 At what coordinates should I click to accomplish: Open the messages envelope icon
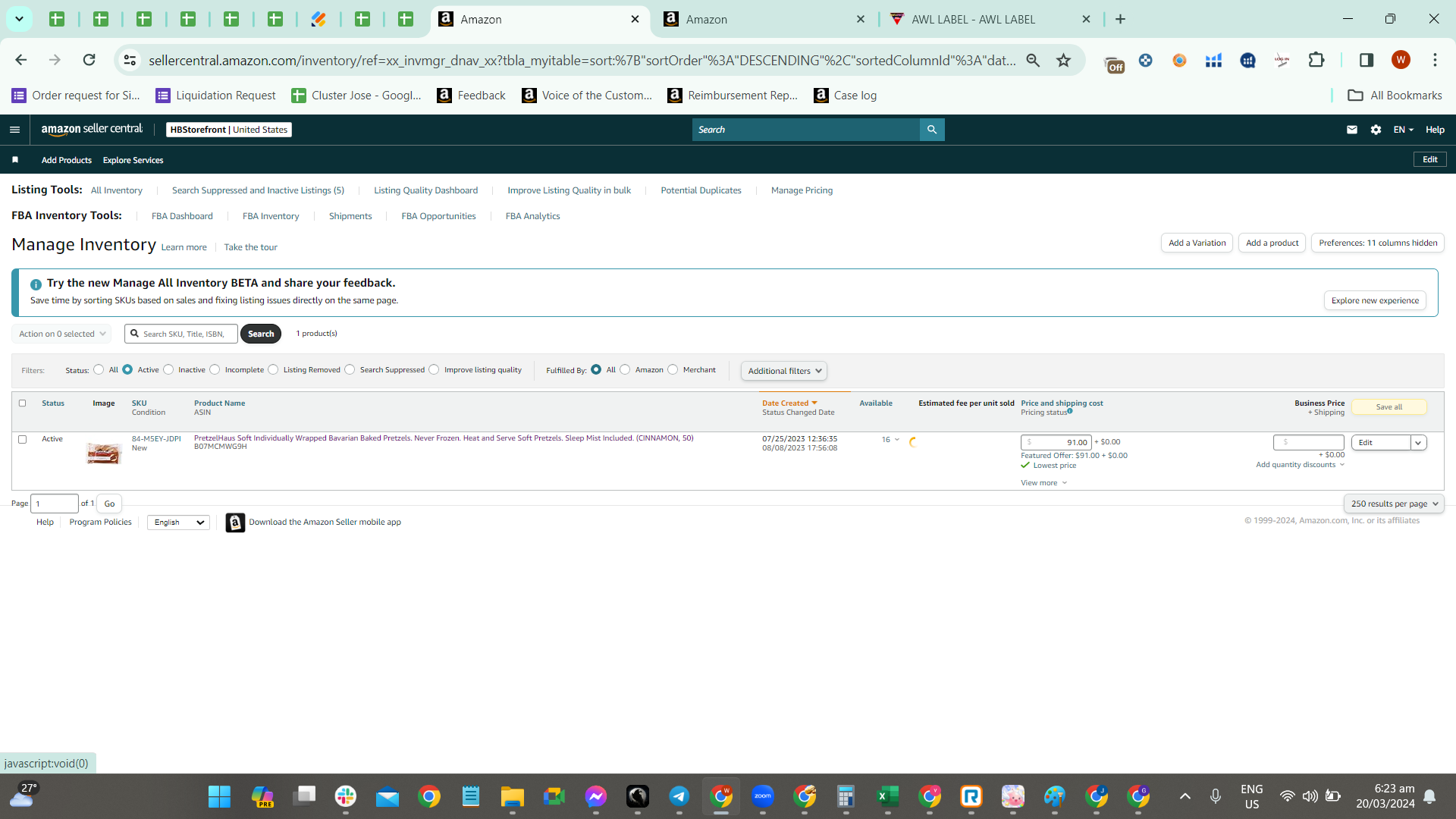point(1351,130)
